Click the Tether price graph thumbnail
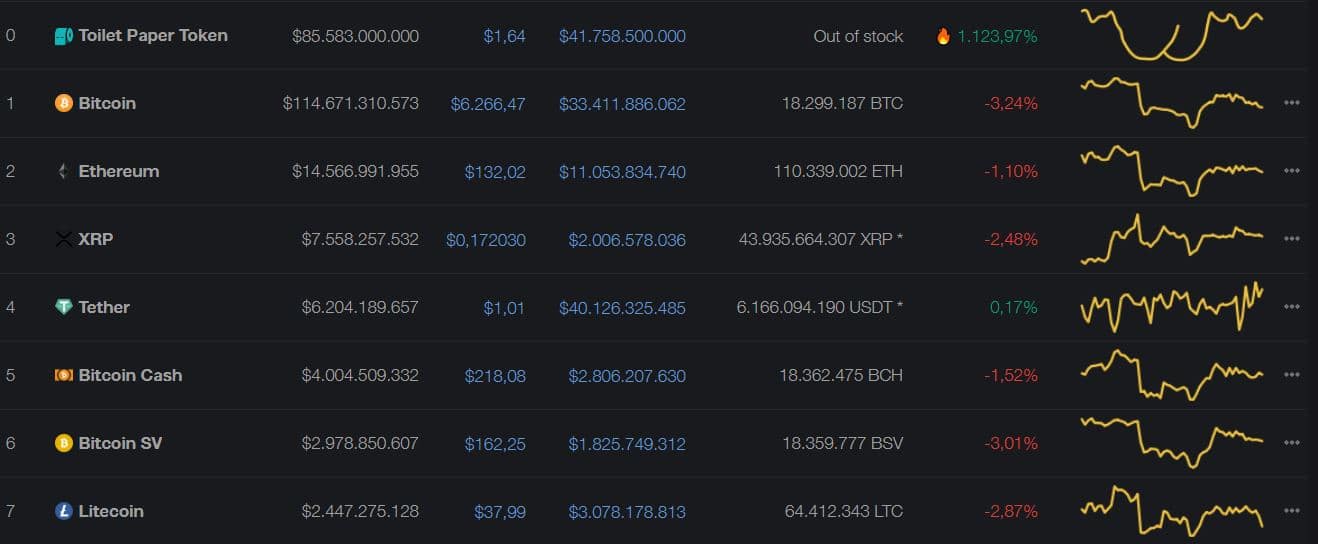 [x=1171, y=306]
